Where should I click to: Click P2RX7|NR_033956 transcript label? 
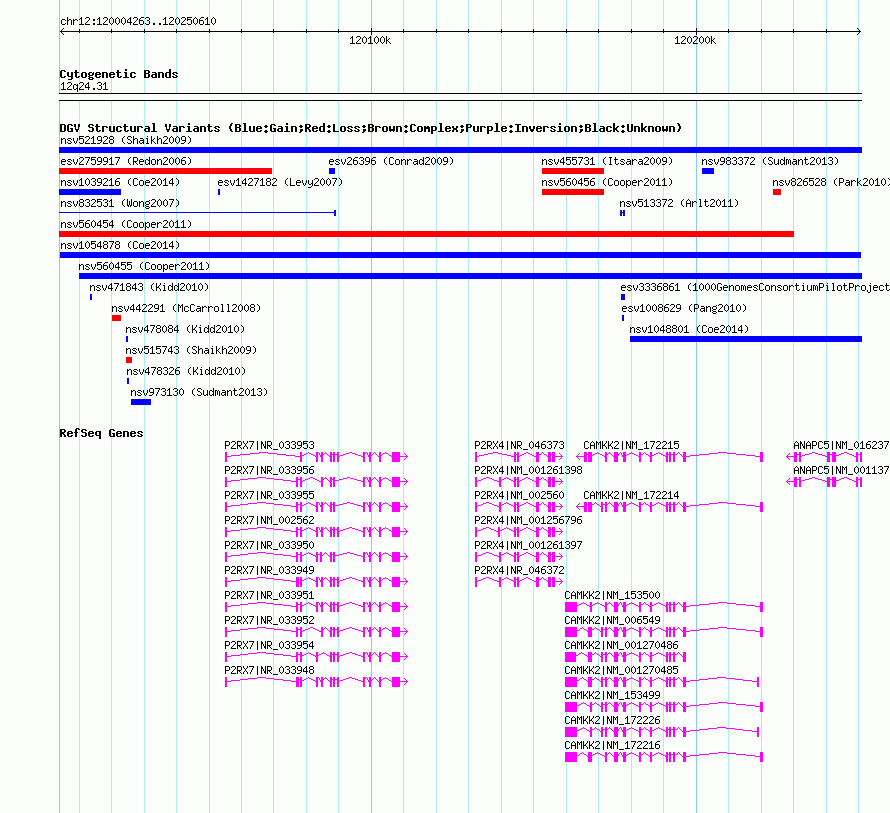[x=269, y=471]
